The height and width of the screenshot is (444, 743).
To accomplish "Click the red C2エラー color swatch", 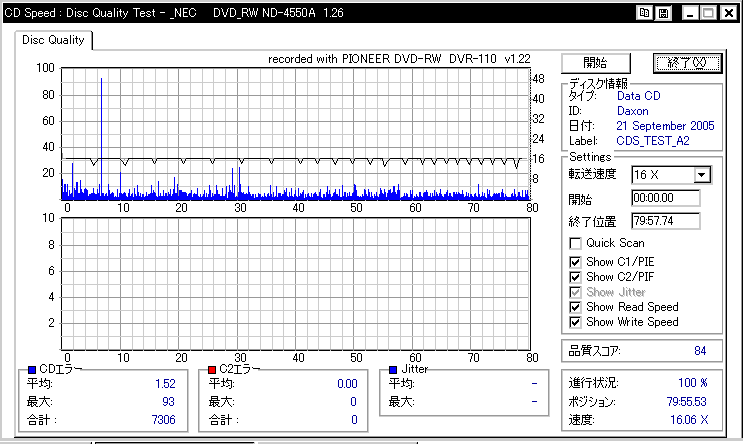I will pyautogui.click(x=212, y=370).
